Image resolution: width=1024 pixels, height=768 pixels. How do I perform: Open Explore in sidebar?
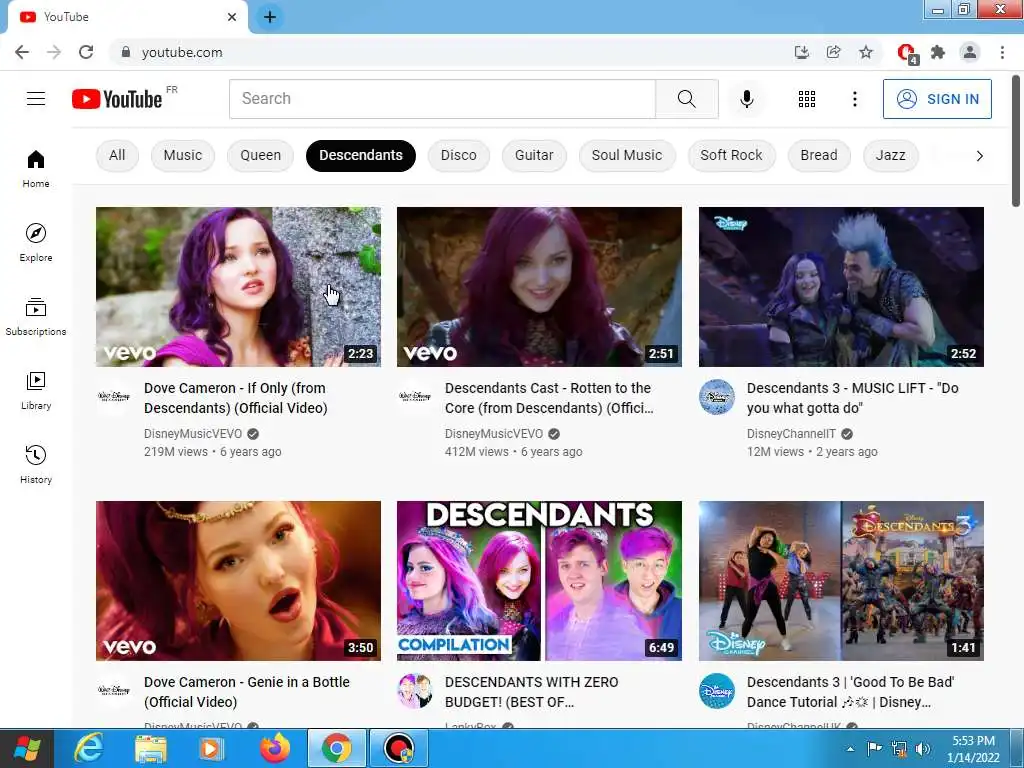click(x=36, y=242)
